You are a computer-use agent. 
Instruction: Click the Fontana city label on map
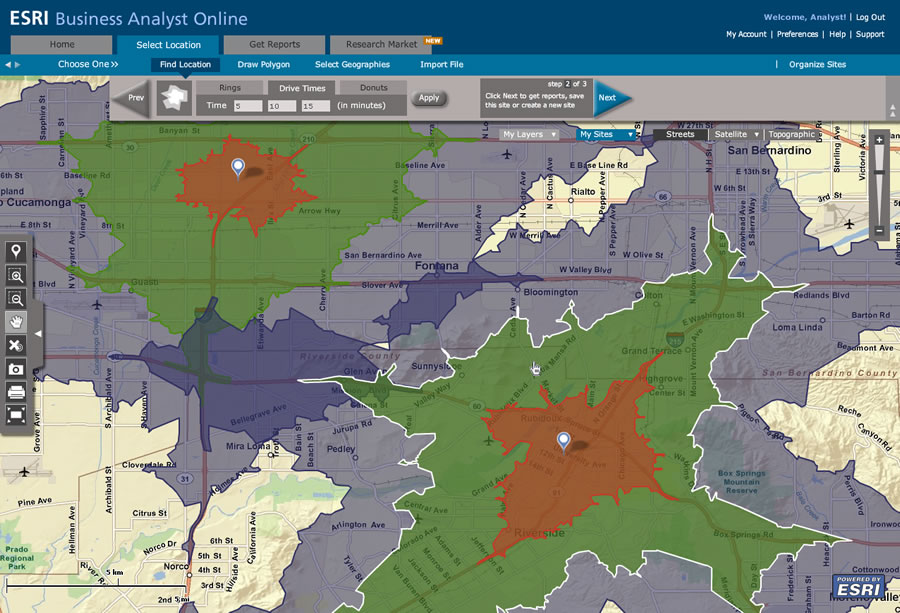coord(437,266)
